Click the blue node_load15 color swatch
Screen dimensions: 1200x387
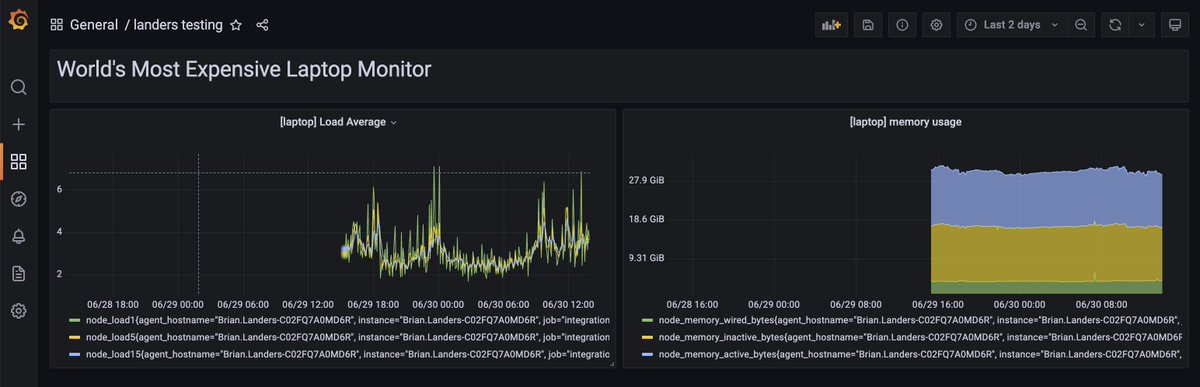(x=74, y=354)
